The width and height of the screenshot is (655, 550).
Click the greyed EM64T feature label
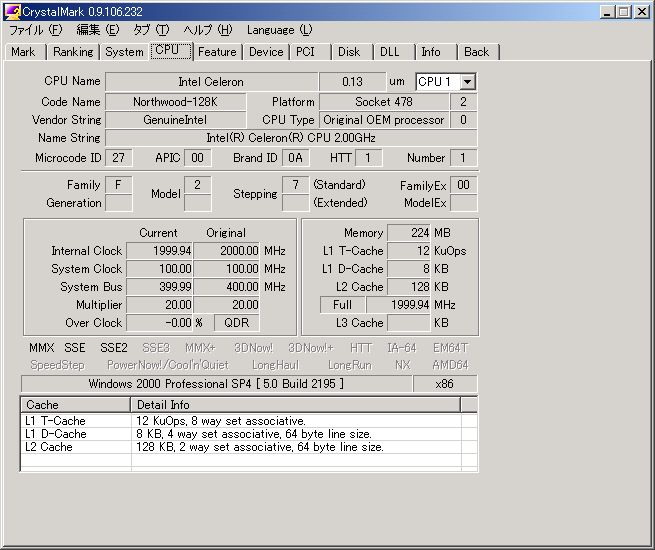coord(451,348)
